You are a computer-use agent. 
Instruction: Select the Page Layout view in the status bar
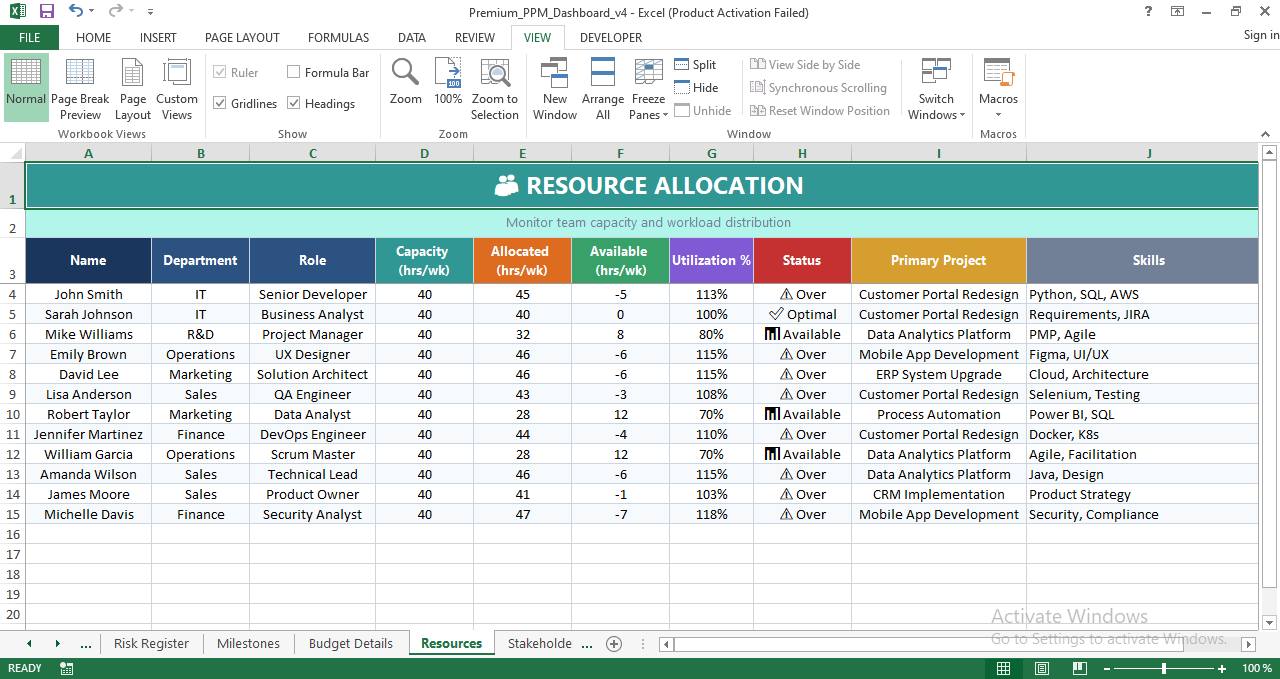1041,668
